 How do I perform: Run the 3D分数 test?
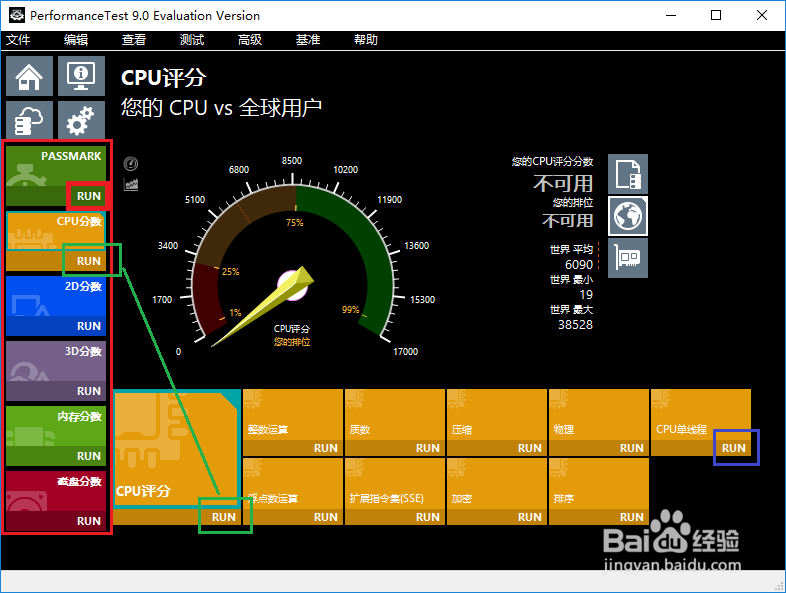[x=89, y=391]
